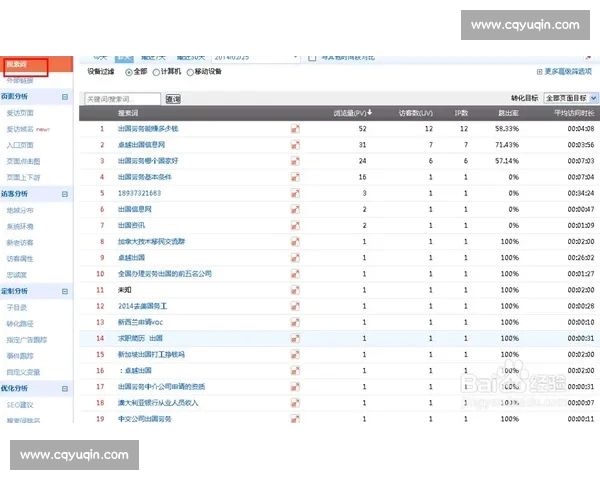The image size is (600, 480).
Task: Open the 出国劳务基本条件 keyword link
Action: tap(147, 177)
